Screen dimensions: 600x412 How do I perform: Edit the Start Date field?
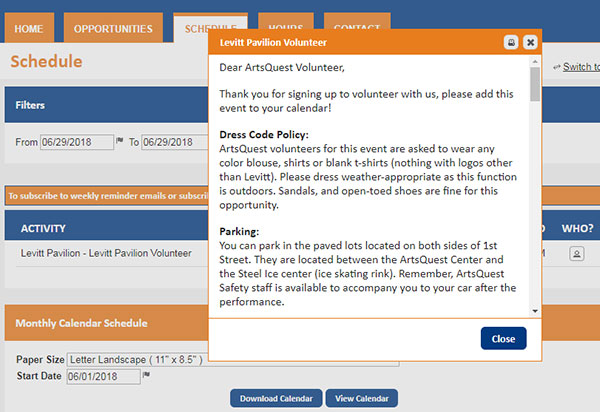[x=103, y=376]
